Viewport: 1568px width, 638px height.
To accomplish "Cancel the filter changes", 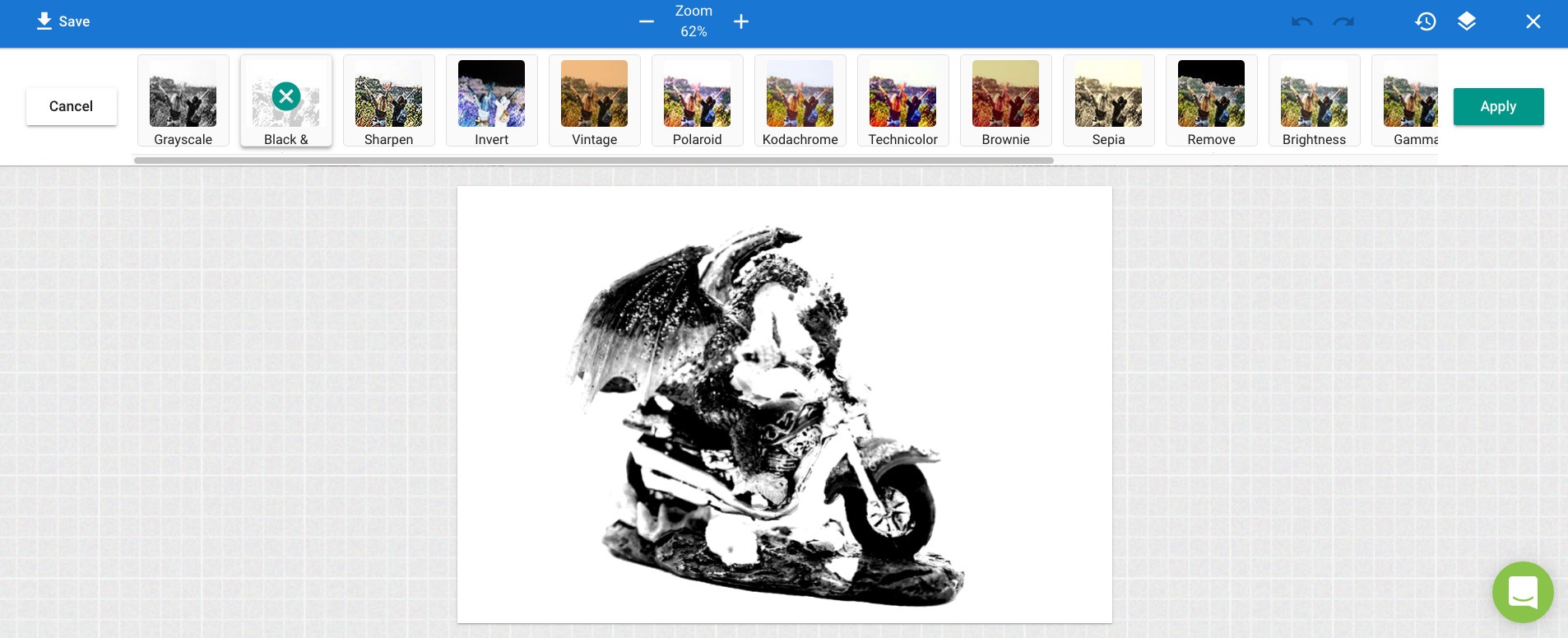I will tap(72, 106).
